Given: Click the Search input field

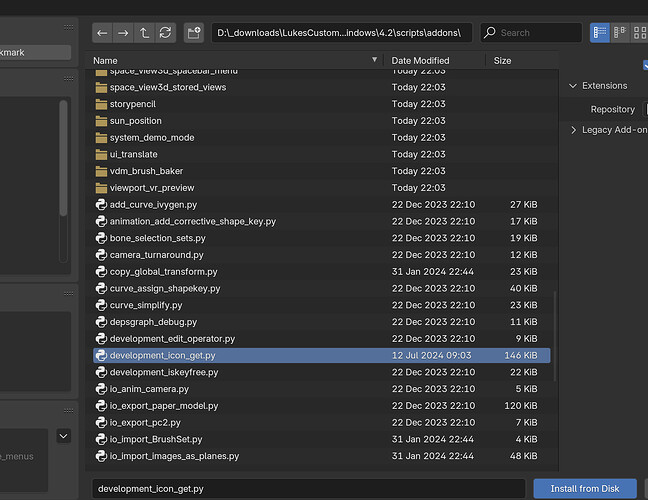Looking at the screenshot, I should (x=531, y=33).
